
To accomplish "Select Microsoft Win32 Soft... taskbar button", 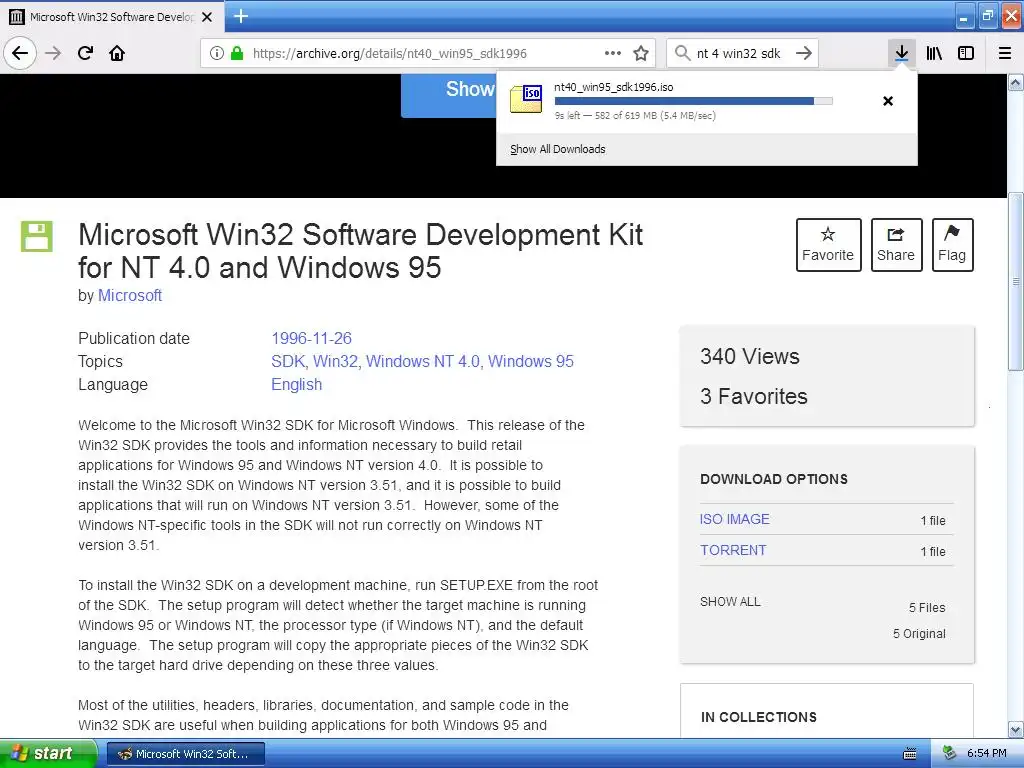I will (x=185, y=754).
